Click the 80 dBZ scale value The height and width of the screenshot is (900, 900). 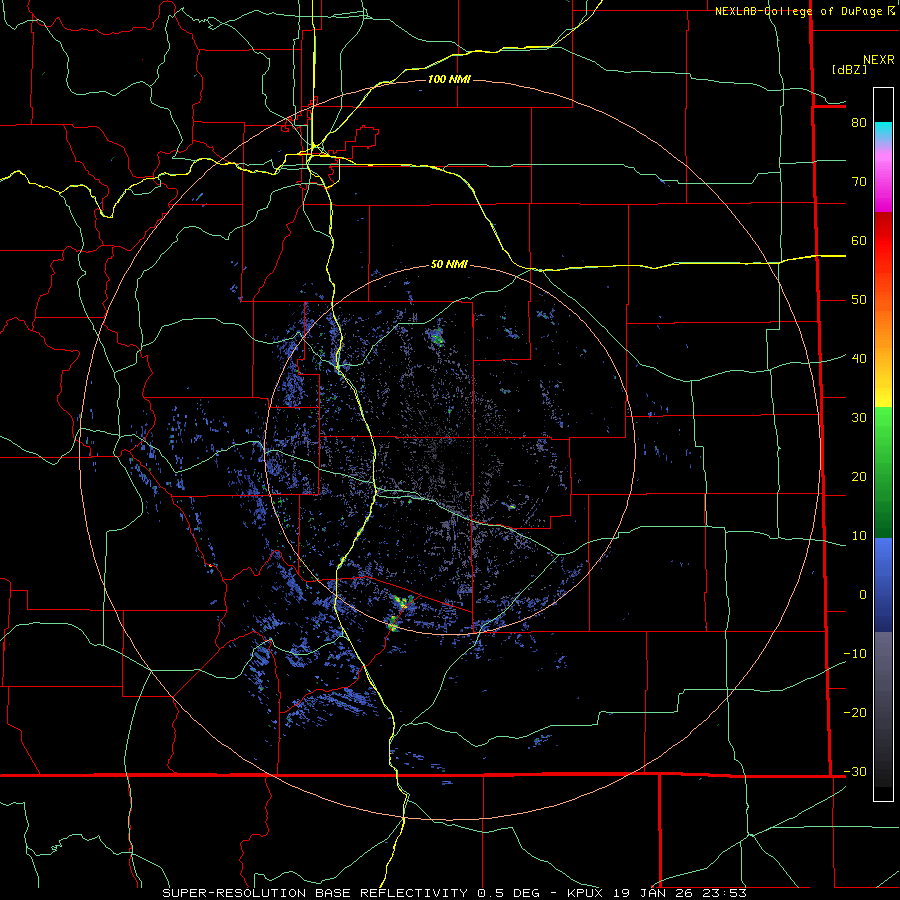[x=859, y=122]
